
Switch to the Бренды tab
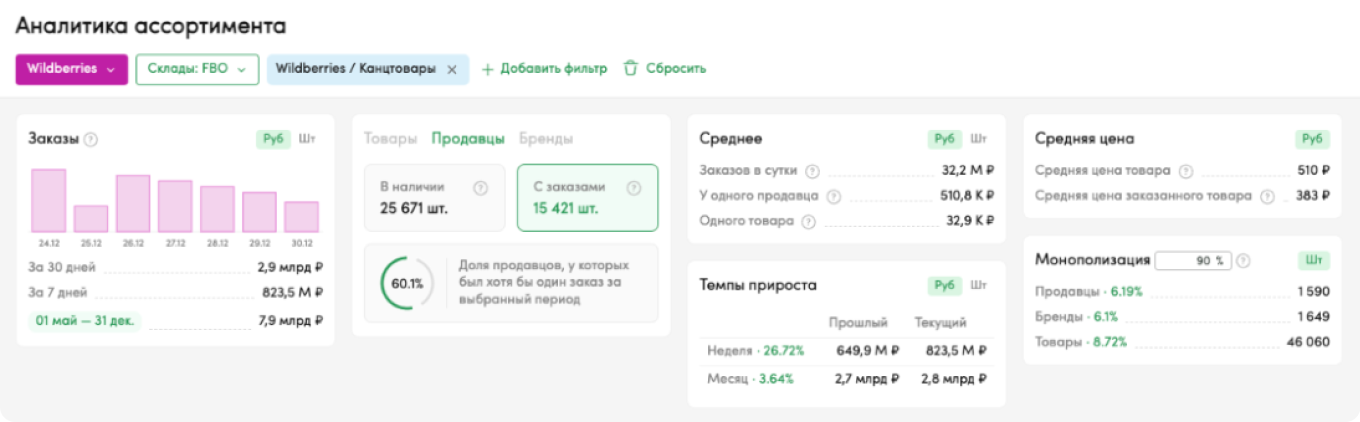(546, 139)
